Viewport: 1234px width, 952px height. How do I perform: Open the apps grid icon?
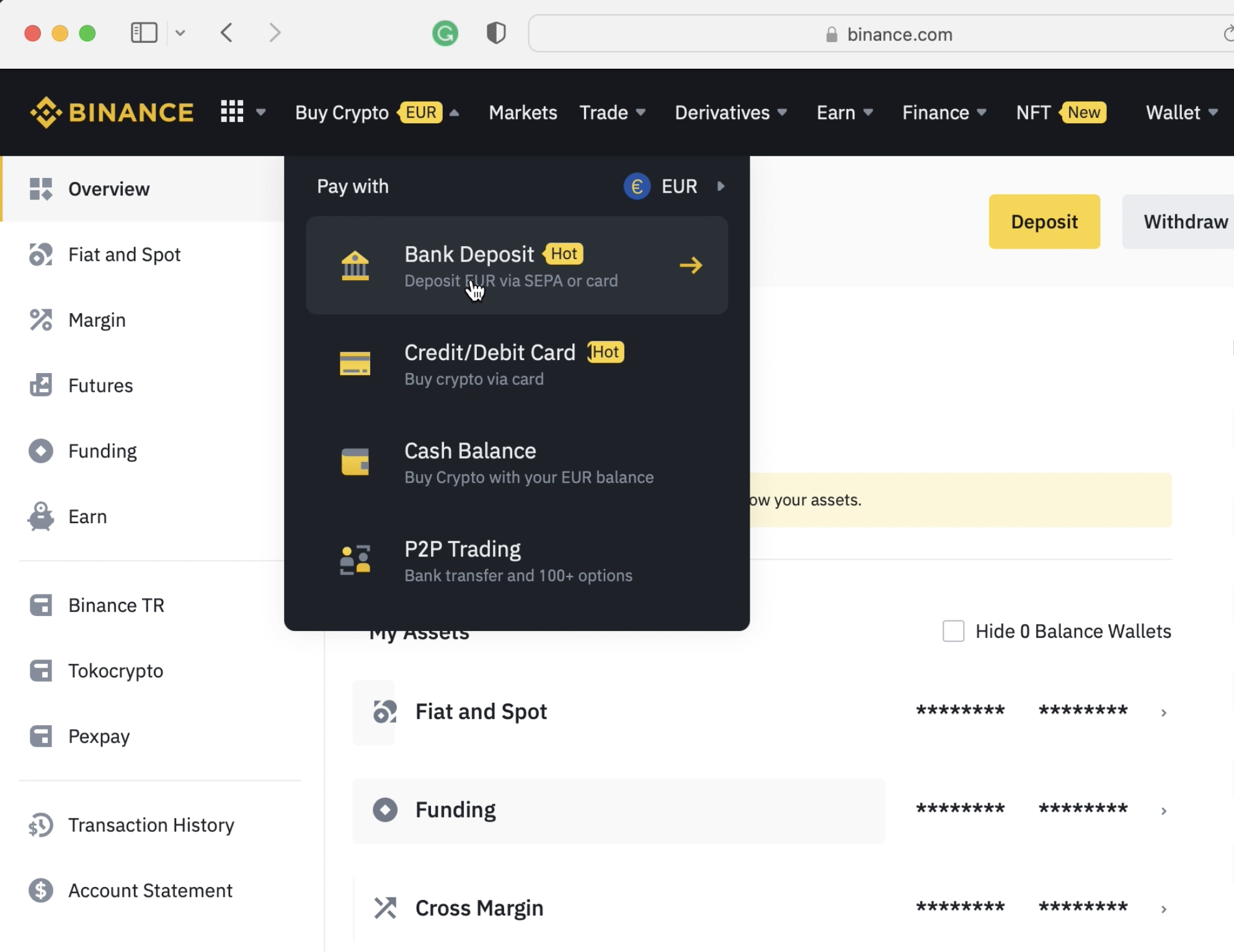(x=232, y=112)
